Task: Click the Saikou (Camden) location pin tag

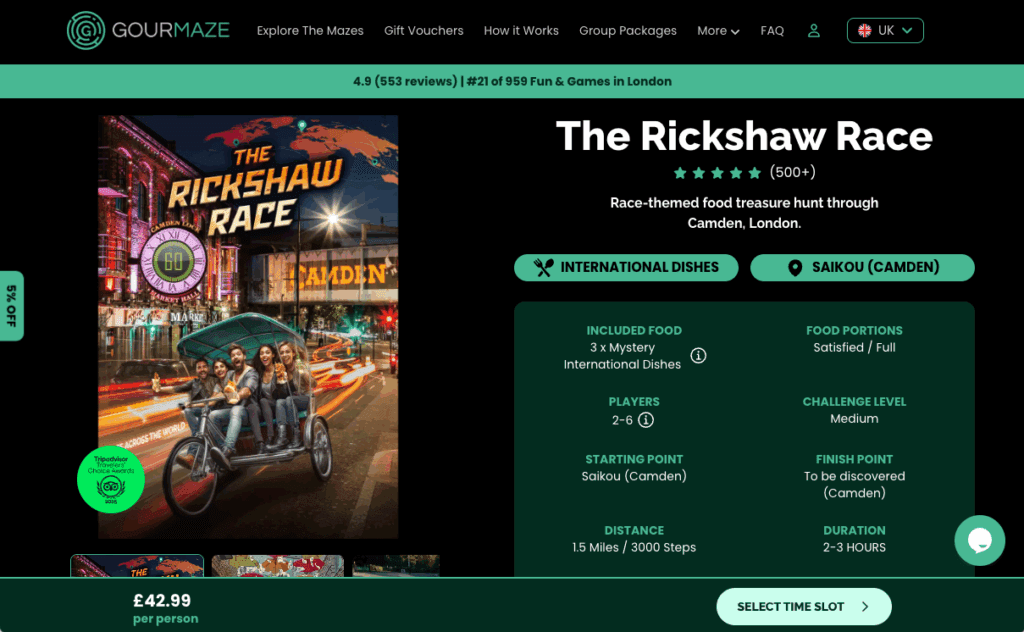Action: click(x=862, y=268)
